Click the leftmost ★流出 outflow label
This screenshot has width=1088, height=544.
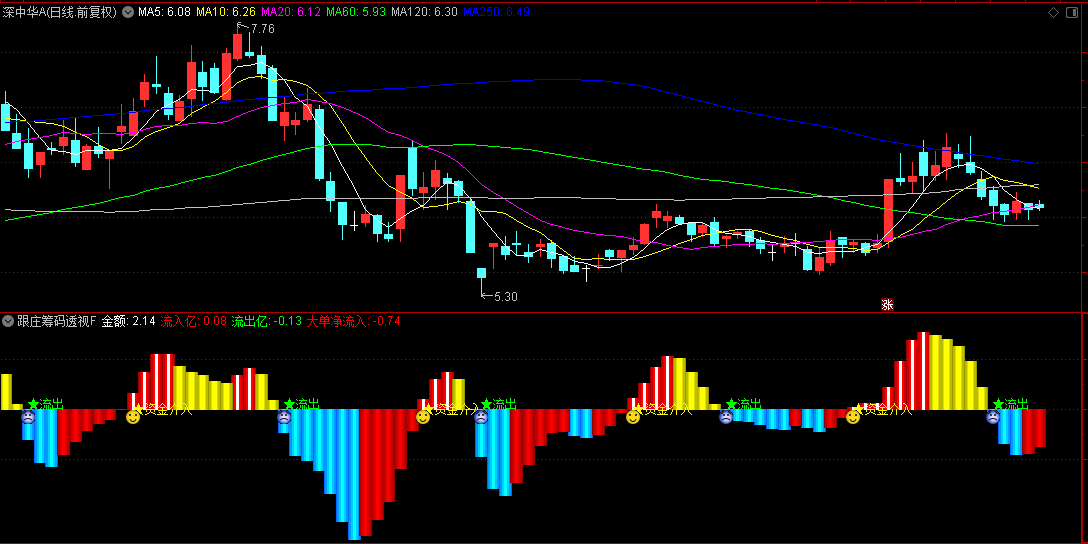point(46,404)
